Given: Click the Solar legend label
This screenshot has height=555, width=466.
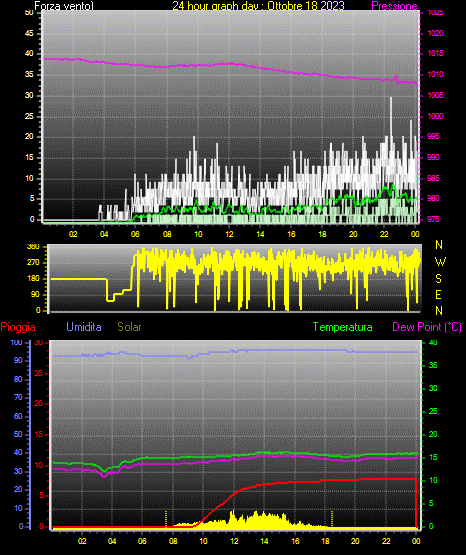Looking at the screenshot, I should coord(129,327).
